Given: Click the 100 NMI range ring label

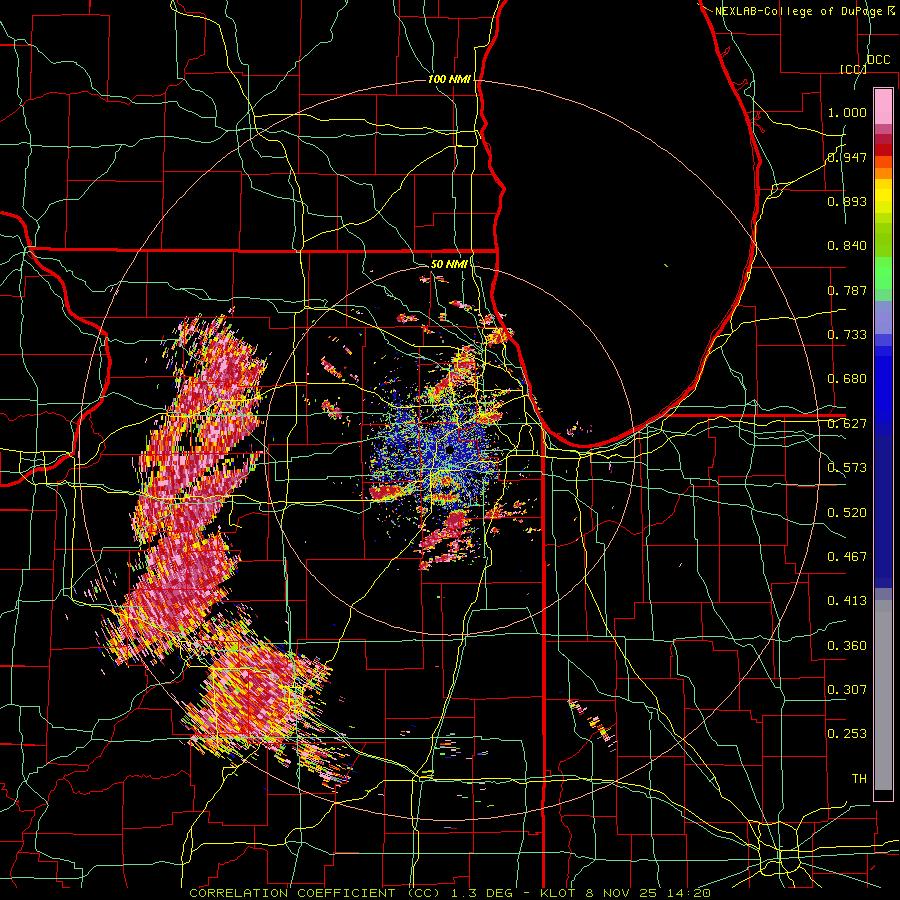Looking at the screenshot, I should [x=449, y=79].
